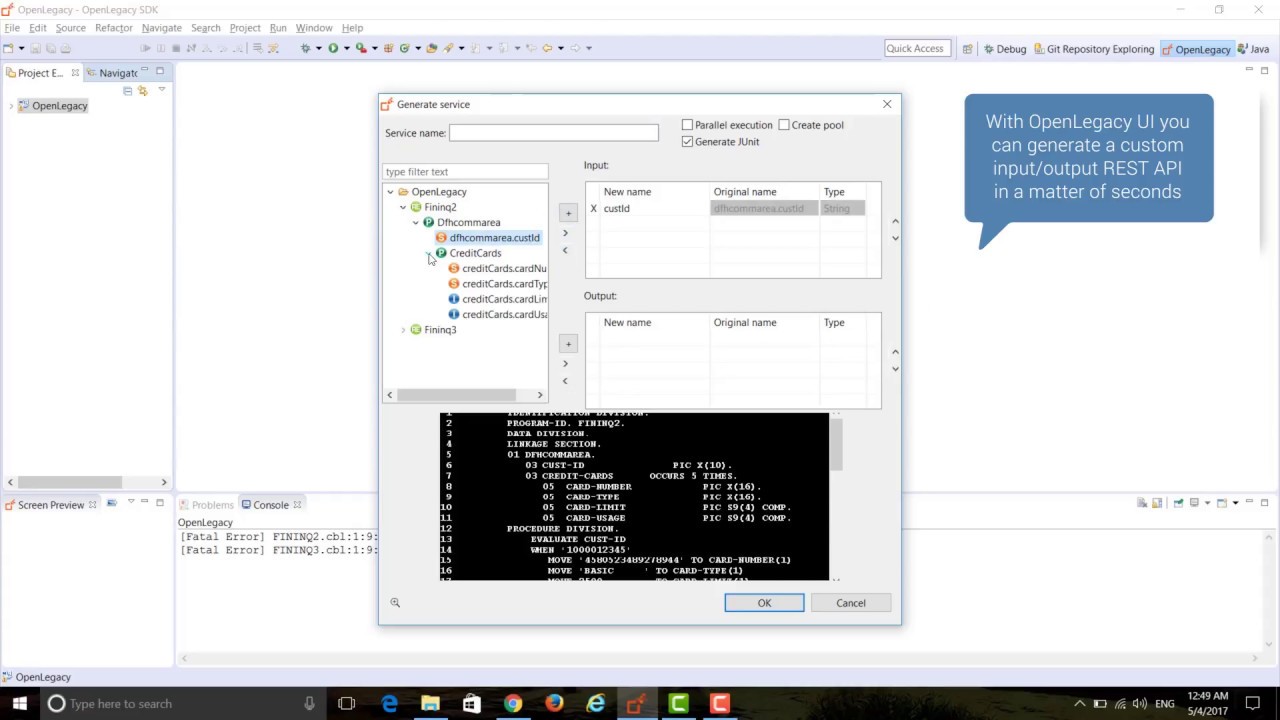Collapse the Fininq2 tree node
Viewport: 1280px width, 720px height.
click(403, 207)
